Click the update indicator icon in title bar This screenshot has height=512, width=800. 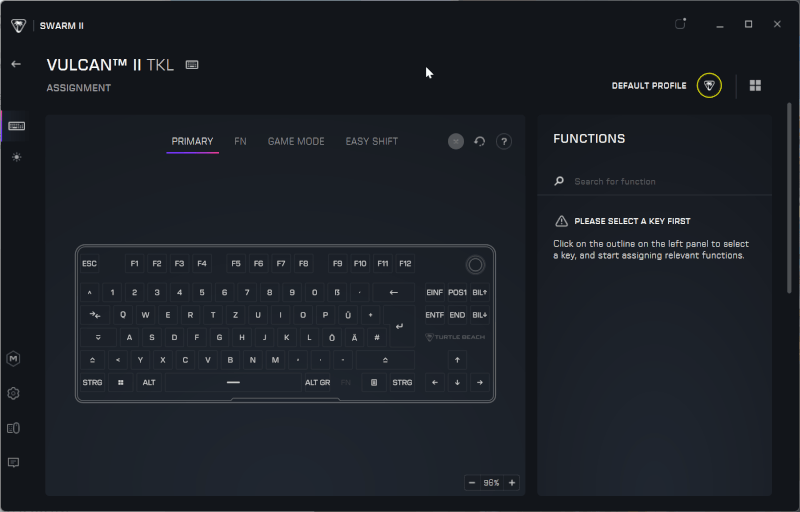pos(680,23)
